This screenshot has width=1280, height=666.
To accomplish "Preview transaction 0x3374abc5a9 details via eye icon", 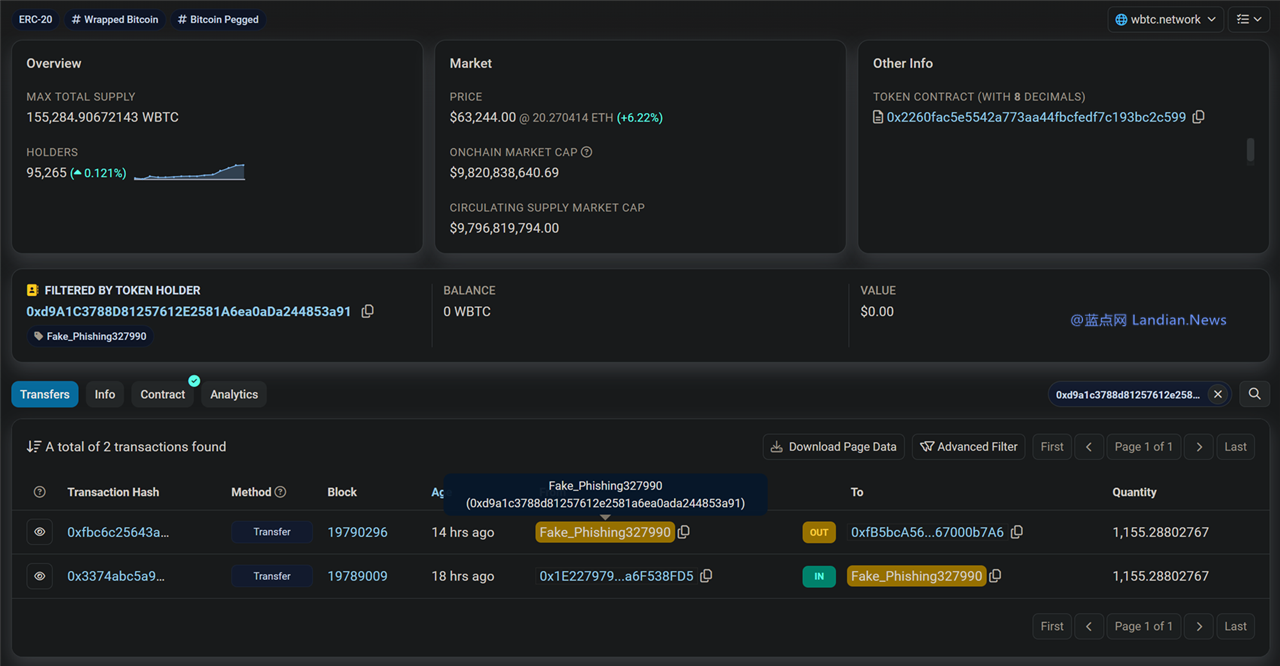I will (x=40, y=576).
